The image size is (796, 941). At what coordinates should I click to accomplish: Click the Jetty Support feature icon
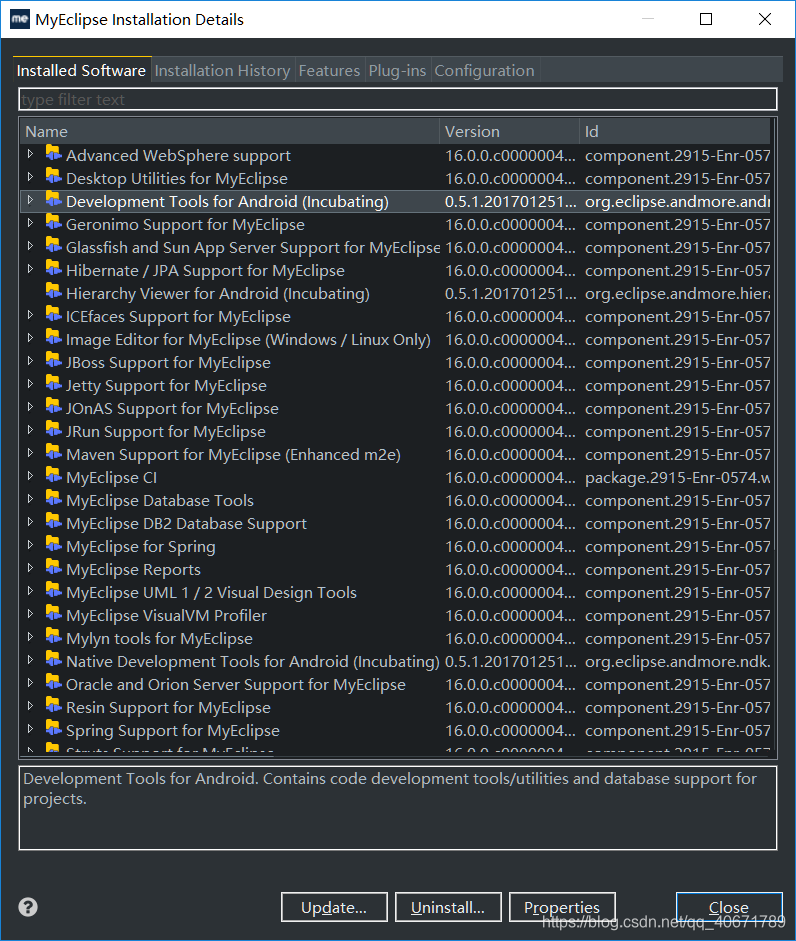click(x=53, y=384)
